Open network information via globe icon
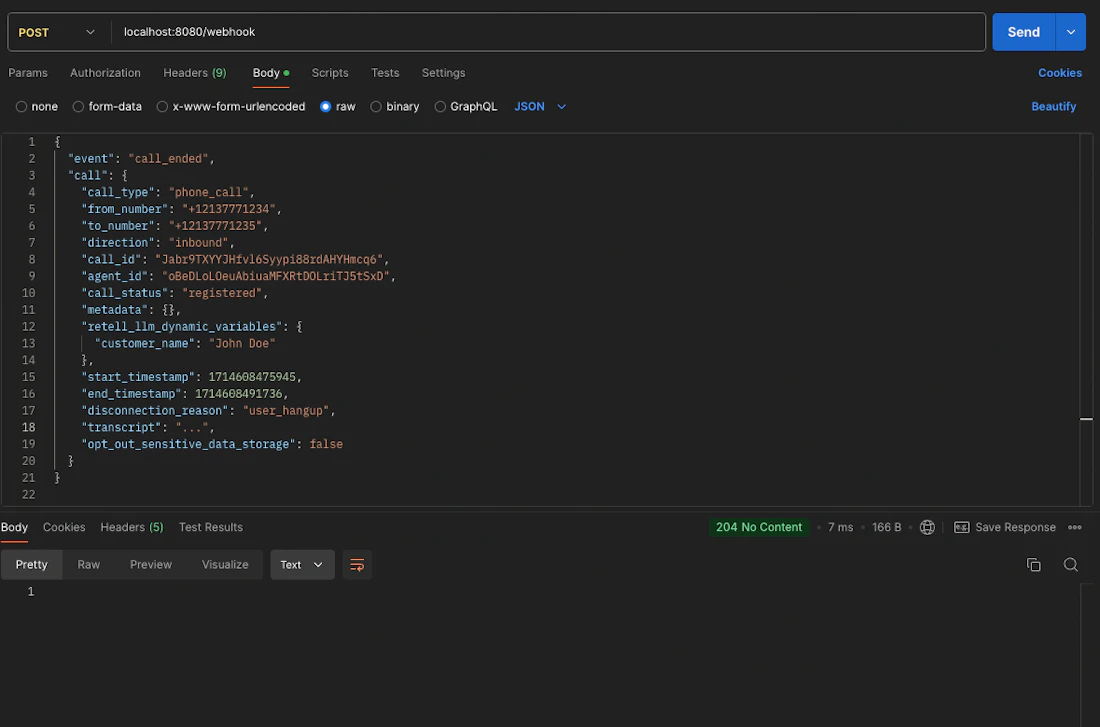This screenshot has width=1100, height=727. 927,527
